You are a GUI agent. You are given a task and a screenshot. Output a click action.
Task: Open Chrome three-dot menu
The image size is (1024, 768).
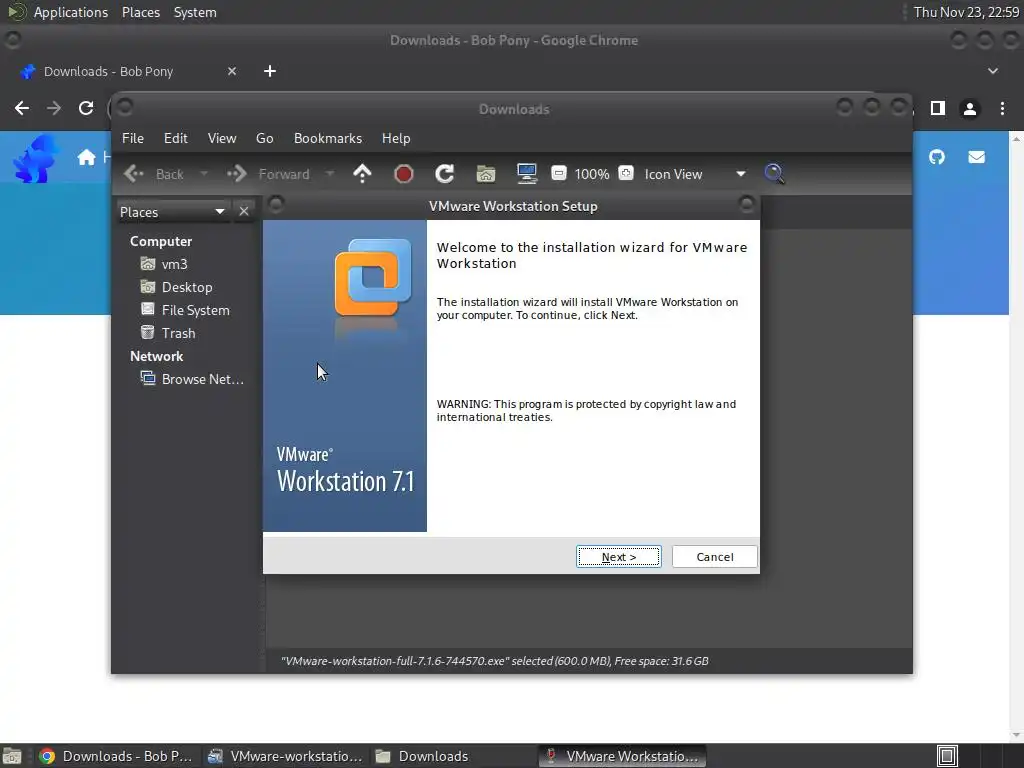[1002, 108]
